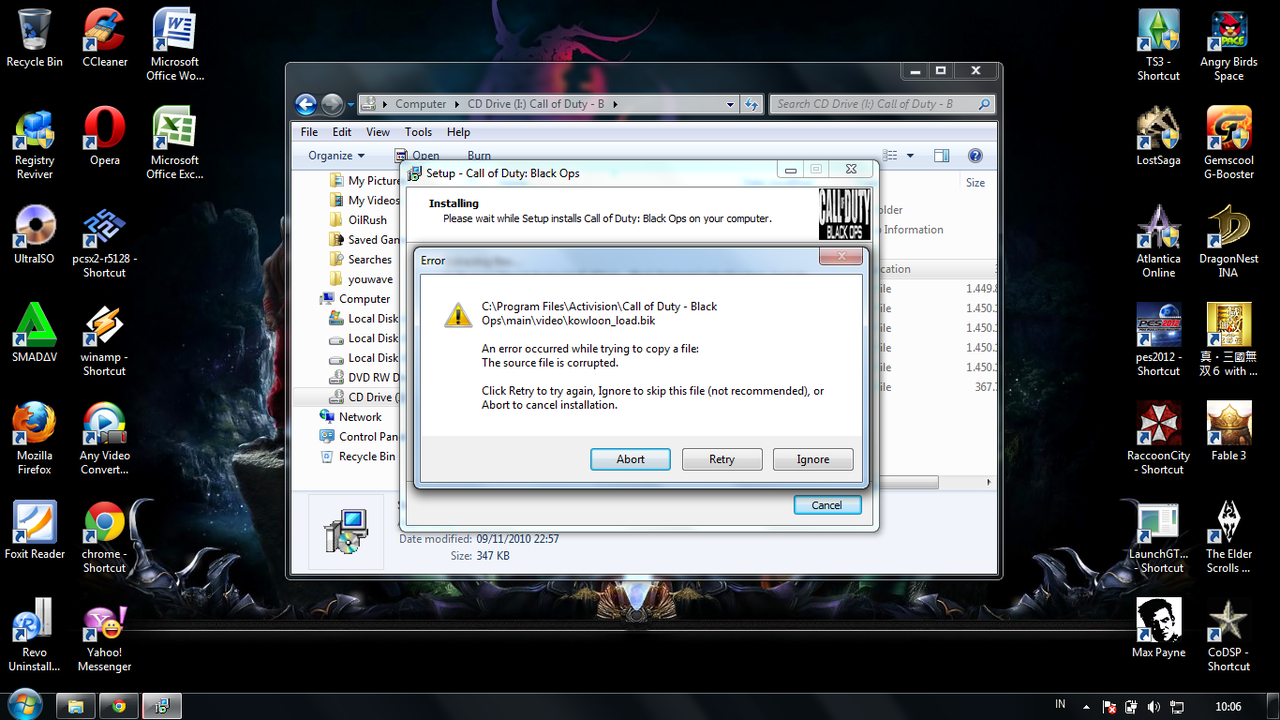Launch Mozilla Firefox desktop icon
Screen dimensions: 1280x720
34,438
